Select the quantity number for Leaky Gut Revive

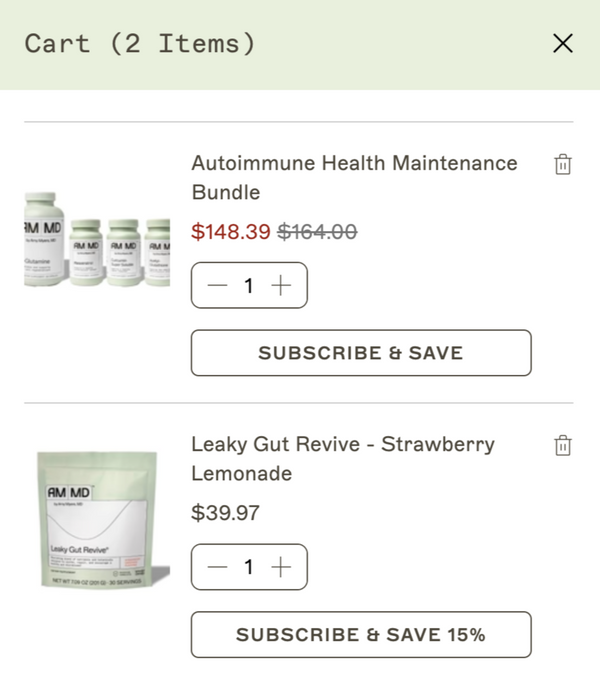(249, 567)
